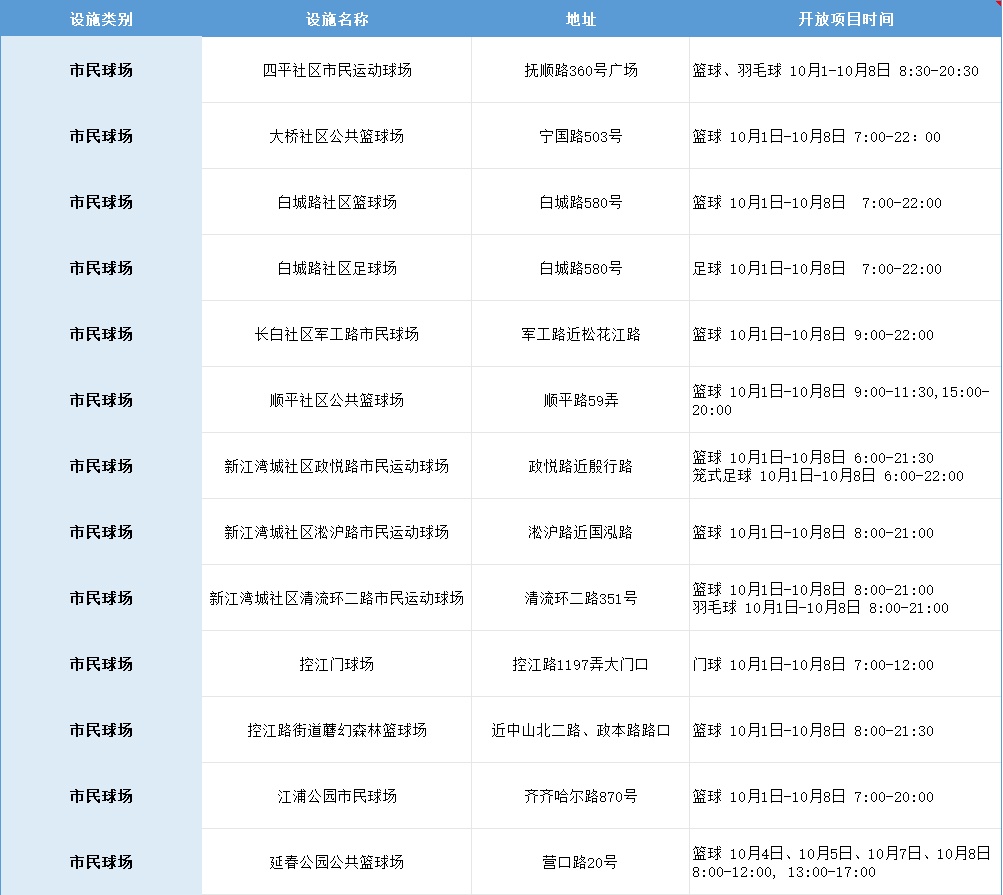Image resolution: width=1003 pixels, height=895 pixels.
Task: Click the 白城路社区足球场 name cell
Action: pyautogui.click(x=337, y=268)
